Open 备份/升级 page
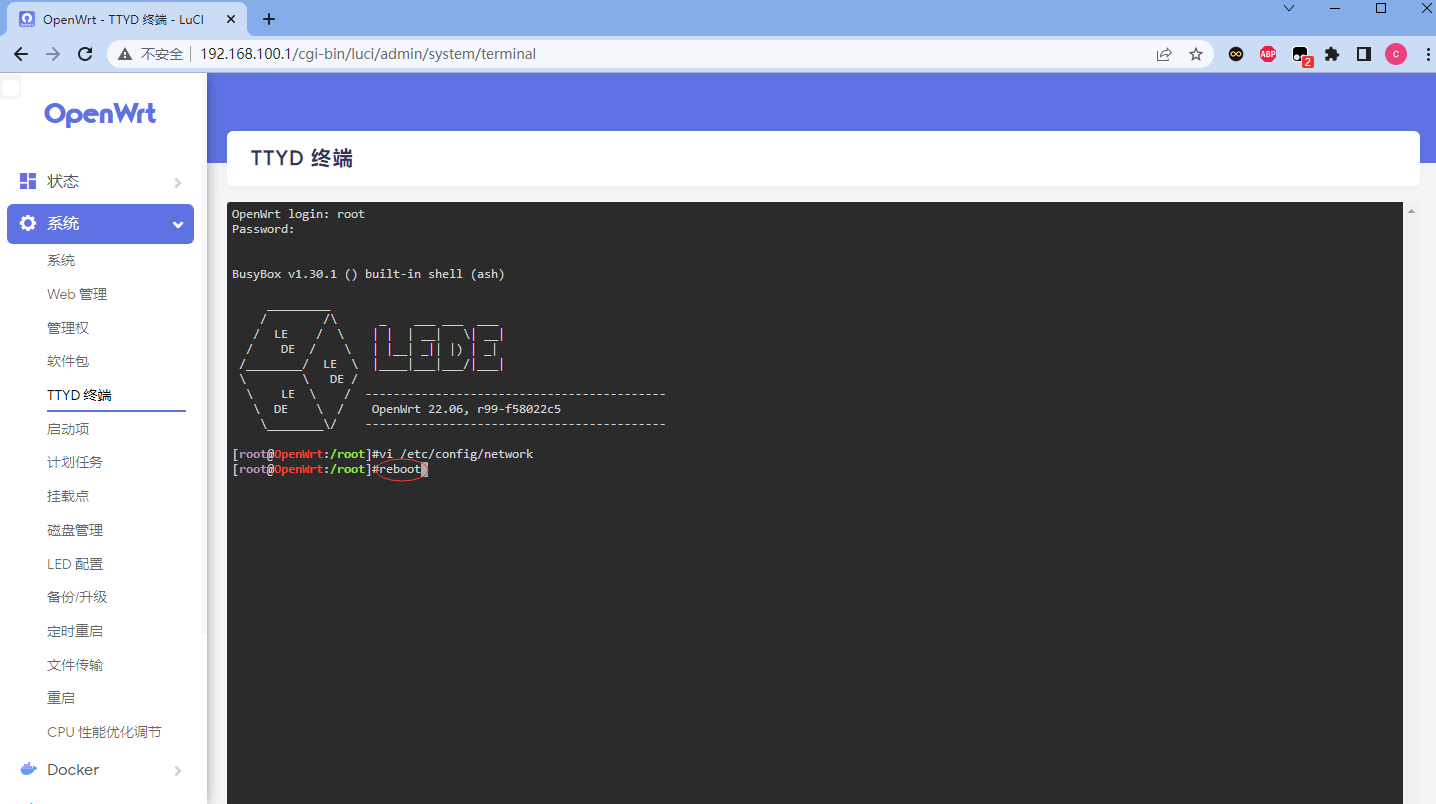This screenshot has height=804, width=1436. pos(77,597)
